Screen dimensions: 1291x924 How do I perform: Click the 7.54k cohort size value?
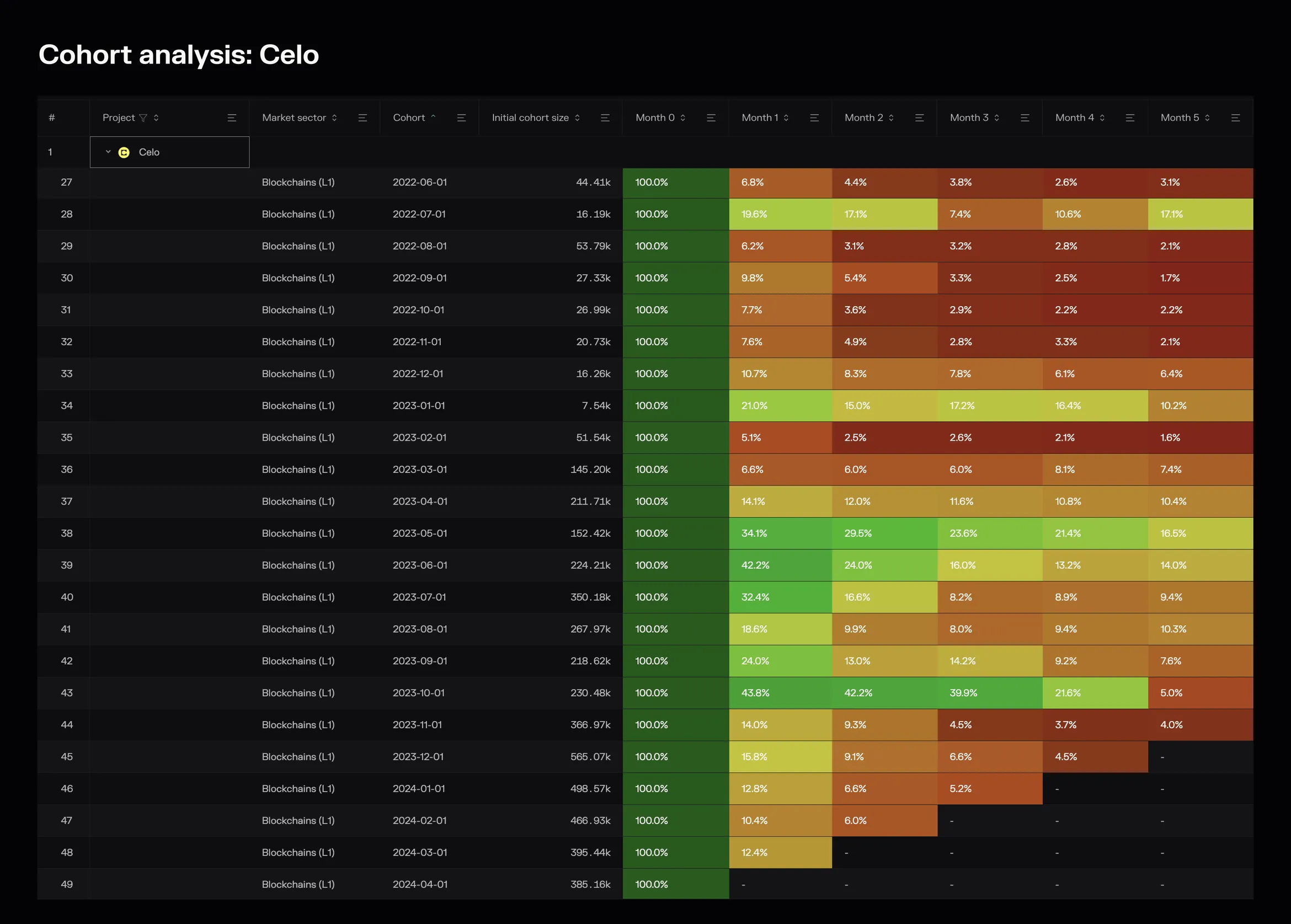click(596, 405)
